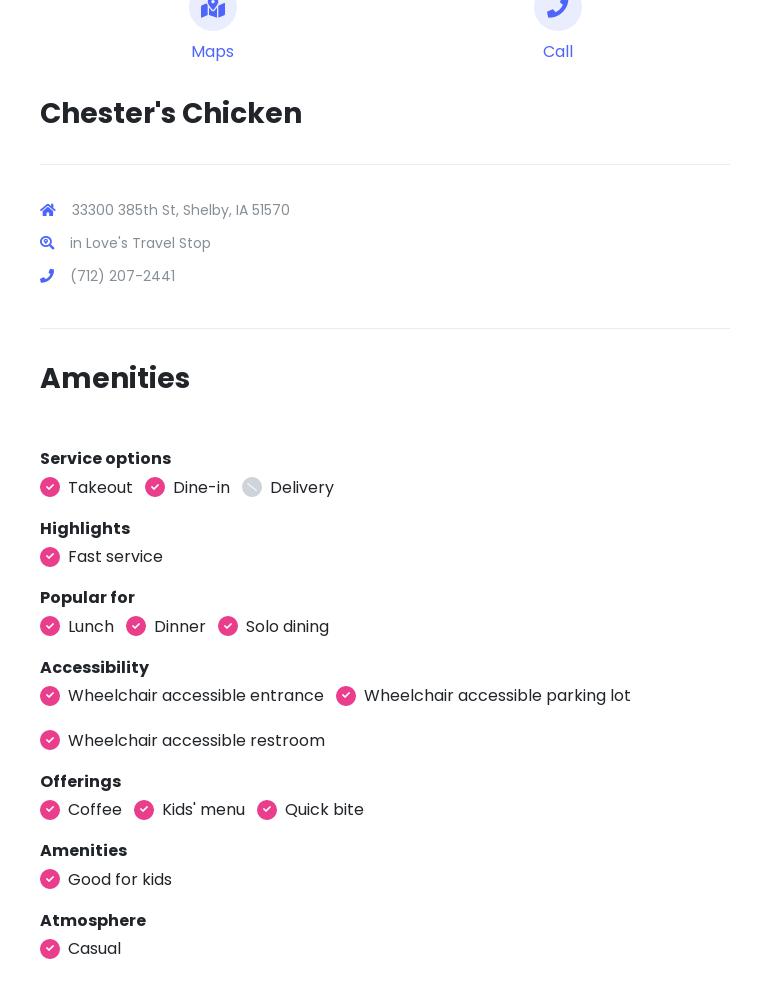Click the gray Delivery unavailable icon
The height and width of the screenshot is (983, 770).
pyautogui.click(x=252, y=487)
